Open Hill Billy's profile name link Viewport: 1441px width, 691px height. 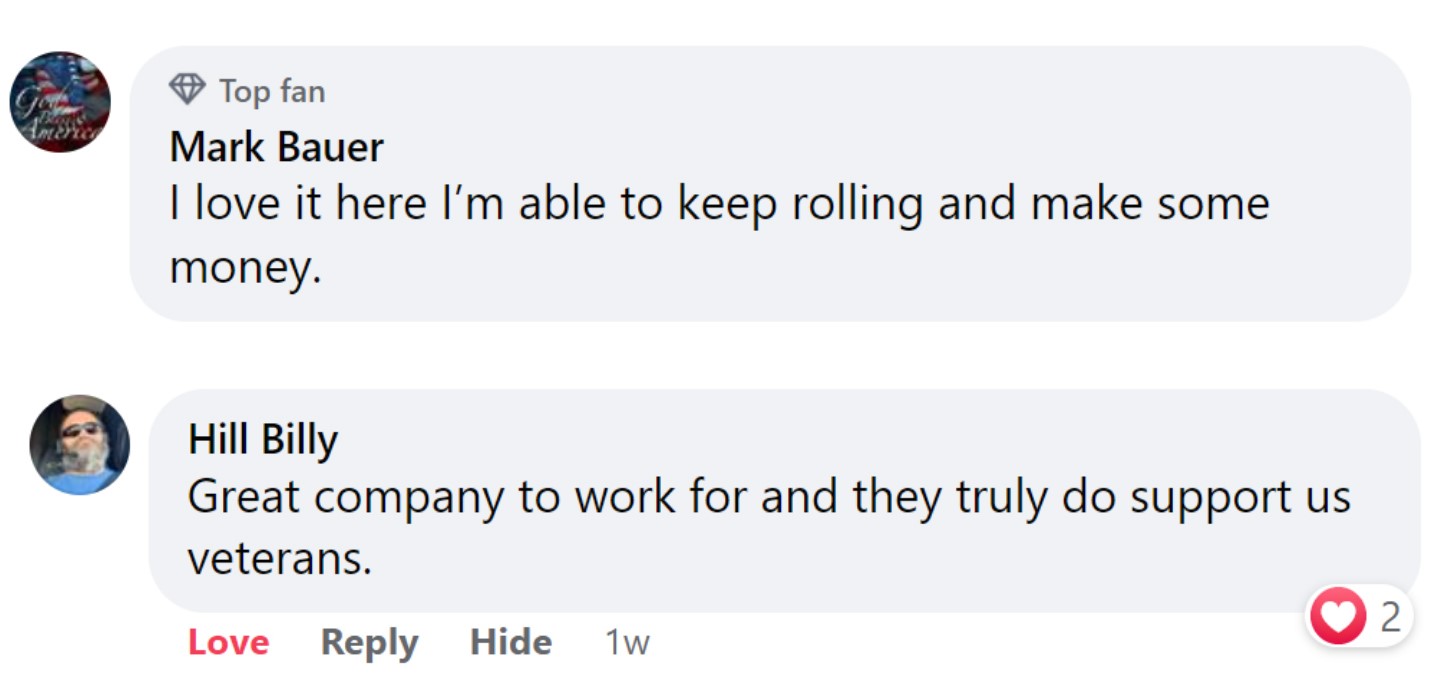[263, 441]
